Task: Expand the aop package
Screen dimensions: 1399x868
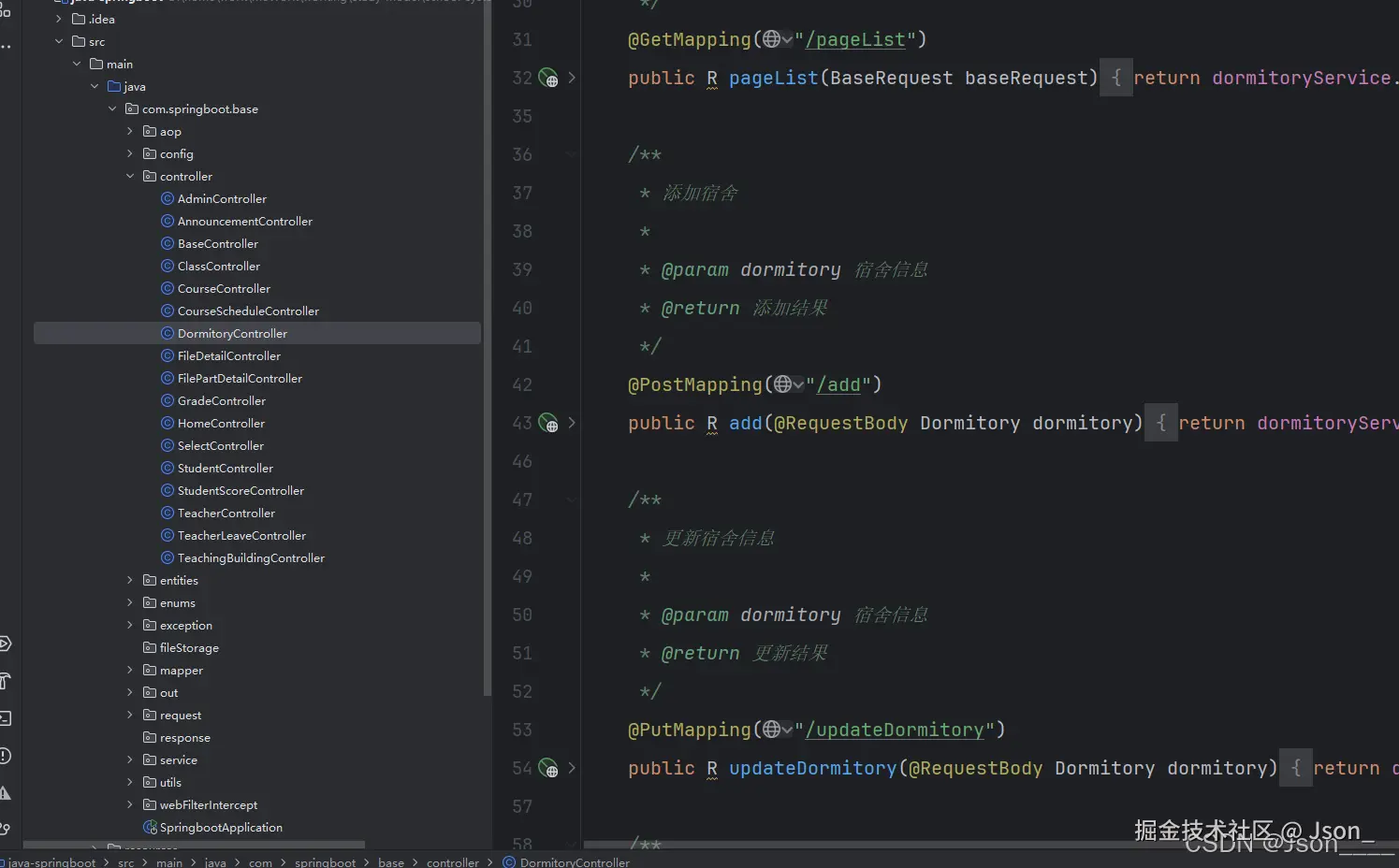Action: 130,131
